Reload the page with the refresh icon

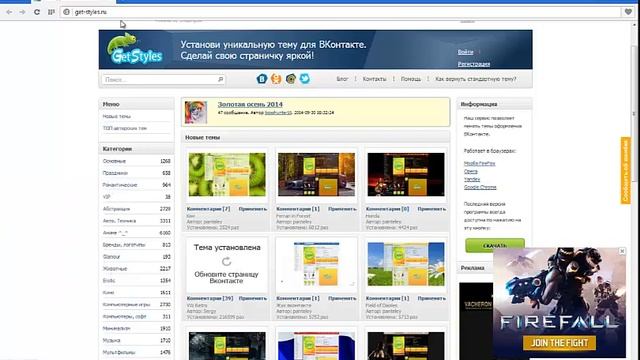pos(37,12)
